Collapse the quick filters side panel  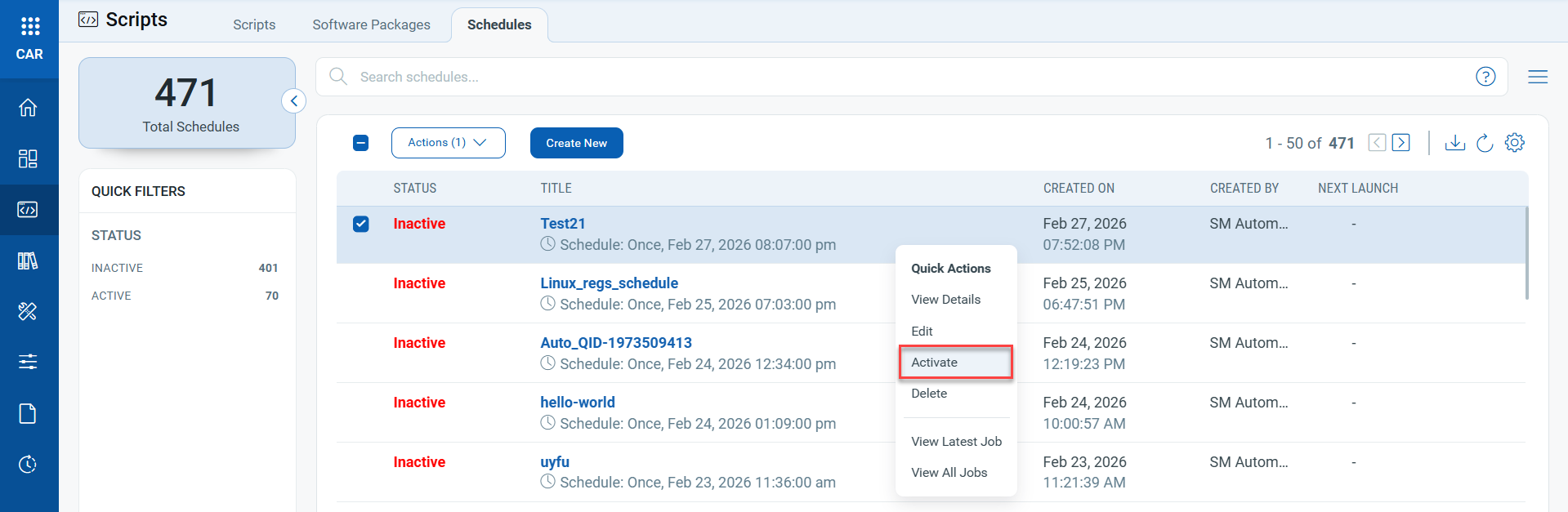[x=293, y=101]
